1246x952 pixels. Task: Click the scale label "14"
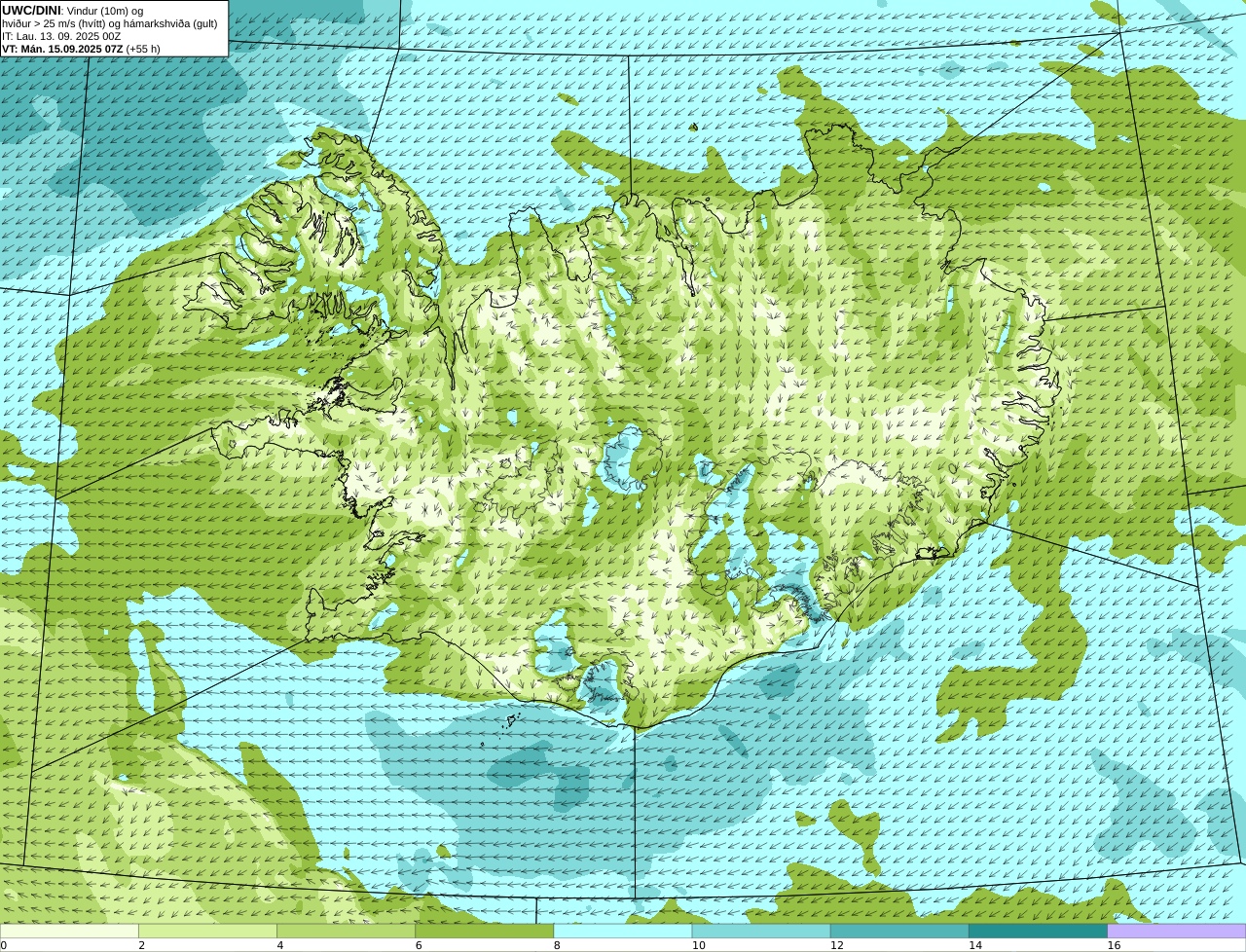pyautogui.click(x=975, y=945)
